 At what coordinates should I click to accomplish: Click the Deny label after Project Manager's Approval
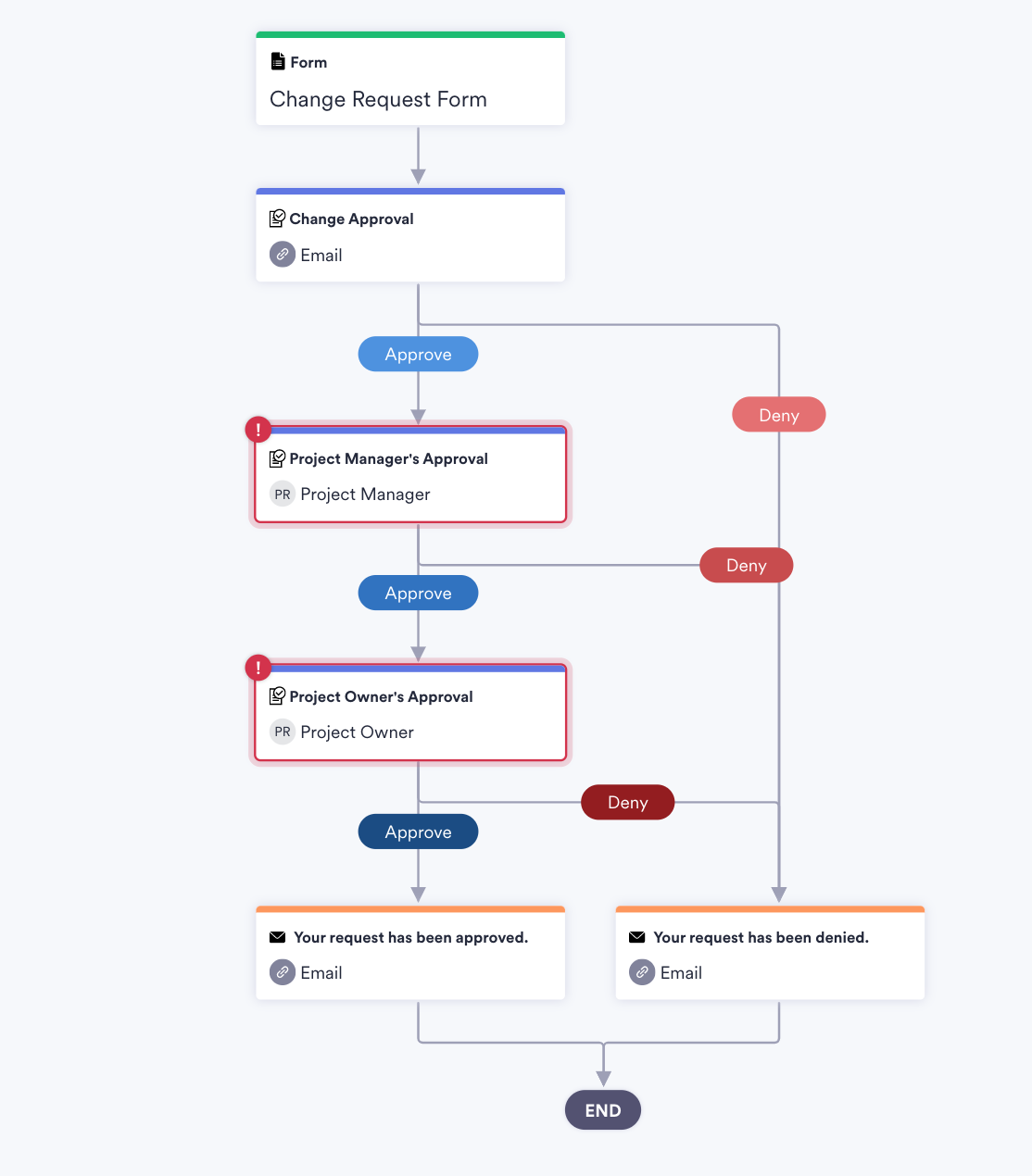click(x=746, y=566)
